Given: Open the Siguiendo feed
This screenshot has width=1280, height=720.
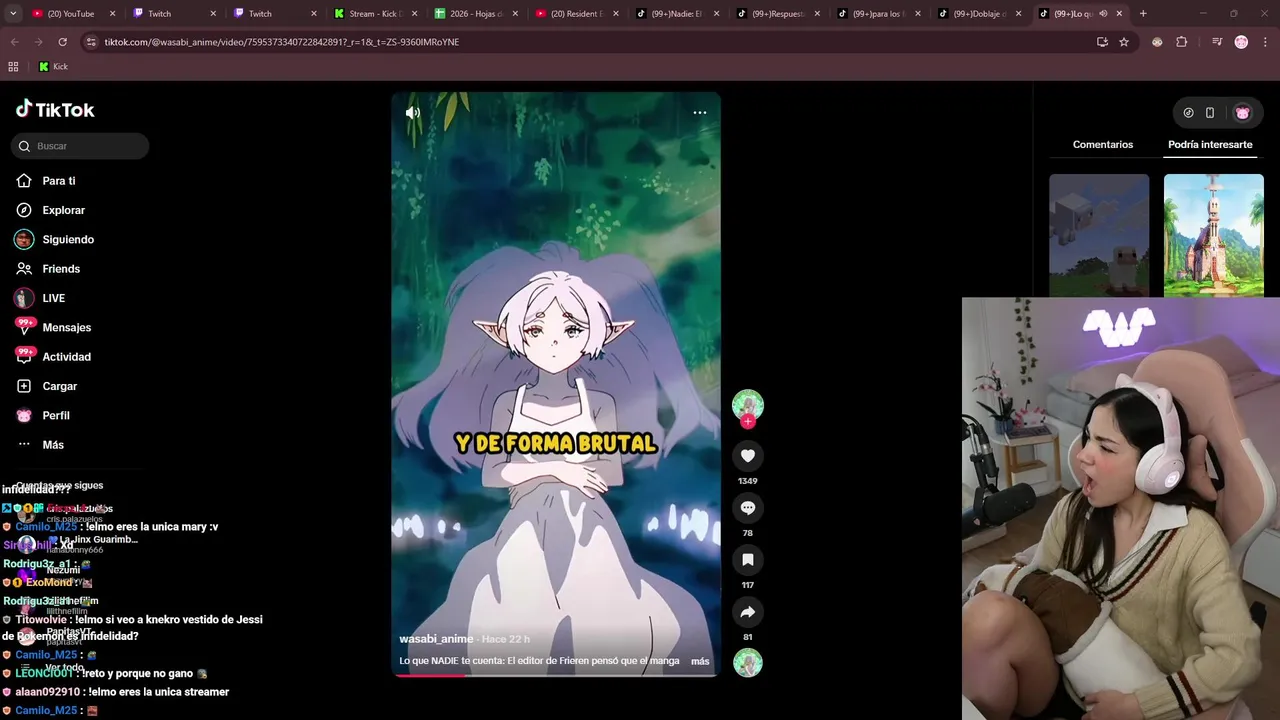Looking at the screenshot, I should [x=68, y=239].
